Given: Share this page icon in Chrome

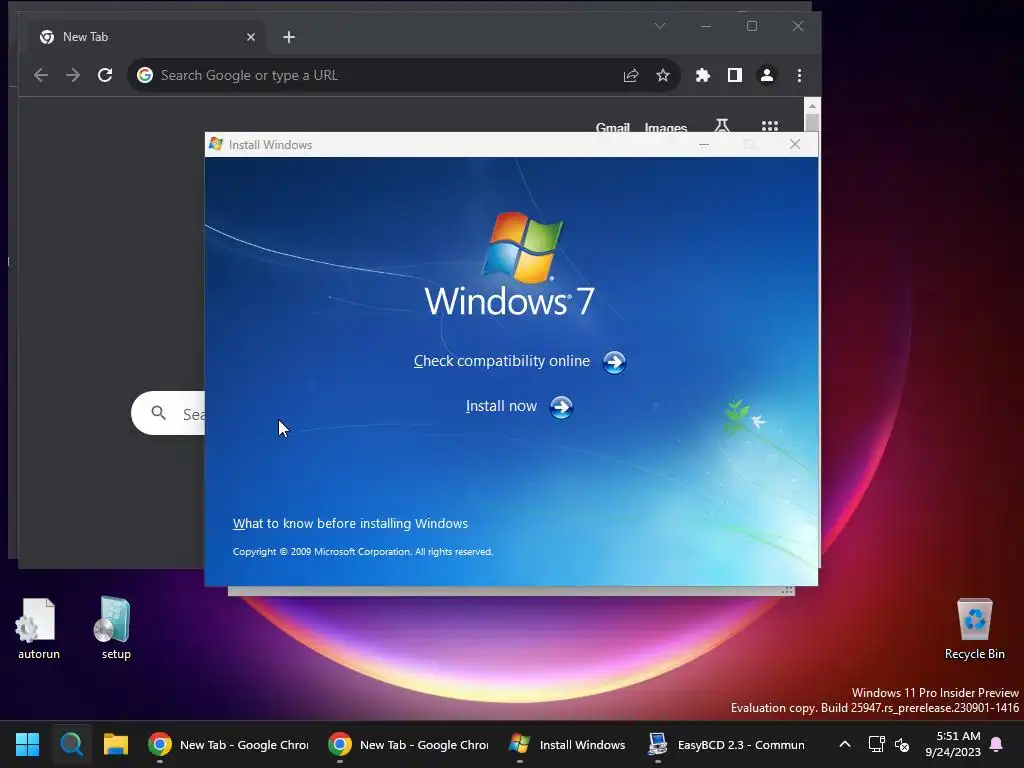Looking at the screenshot, I should click(631, 75).
